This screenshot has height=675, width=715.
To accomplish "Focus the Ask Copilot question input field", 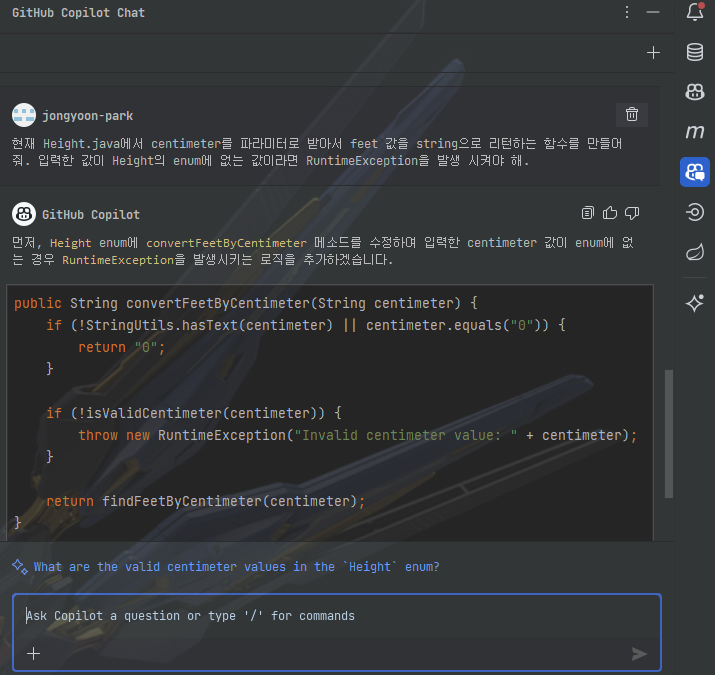I will [x=337, y=632].
